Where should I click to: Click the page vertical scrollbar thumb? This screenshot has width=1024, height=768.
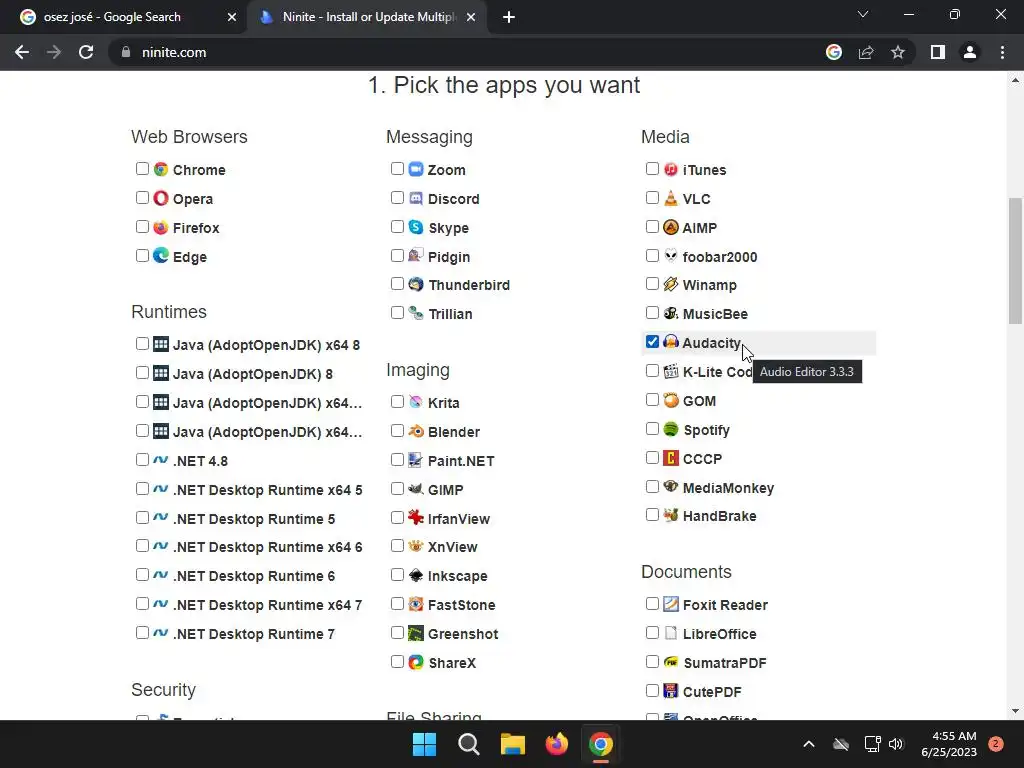(x=1015, y=261)
